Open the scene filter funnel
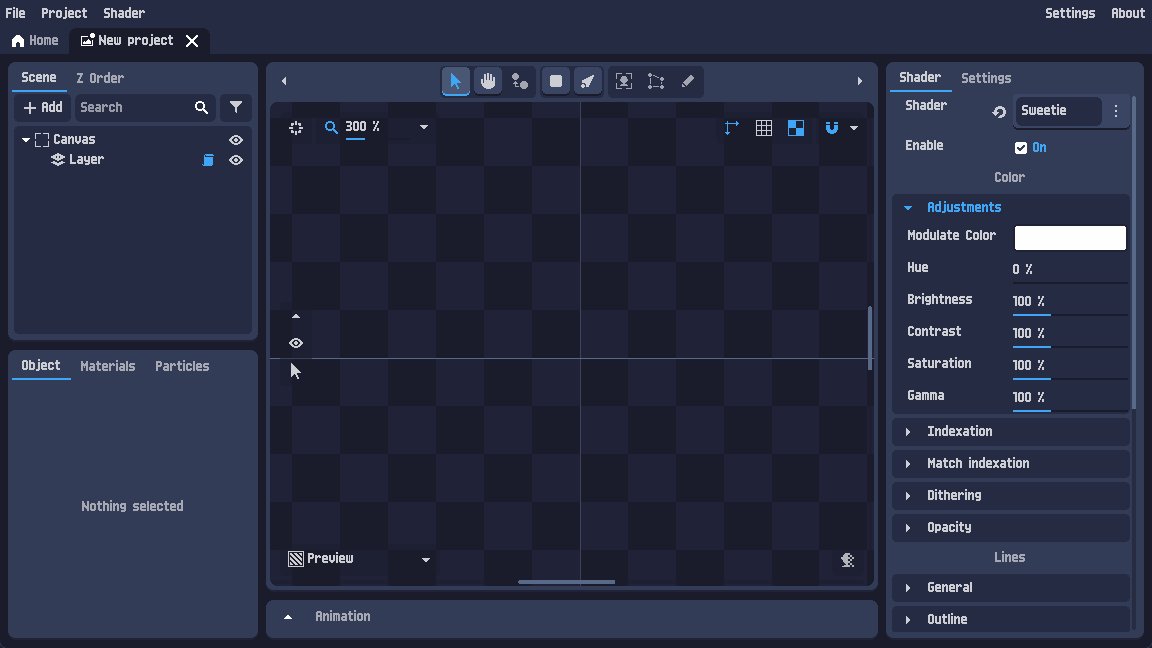The width and height of the screenshot is (1152, 648). pos(236,107)
